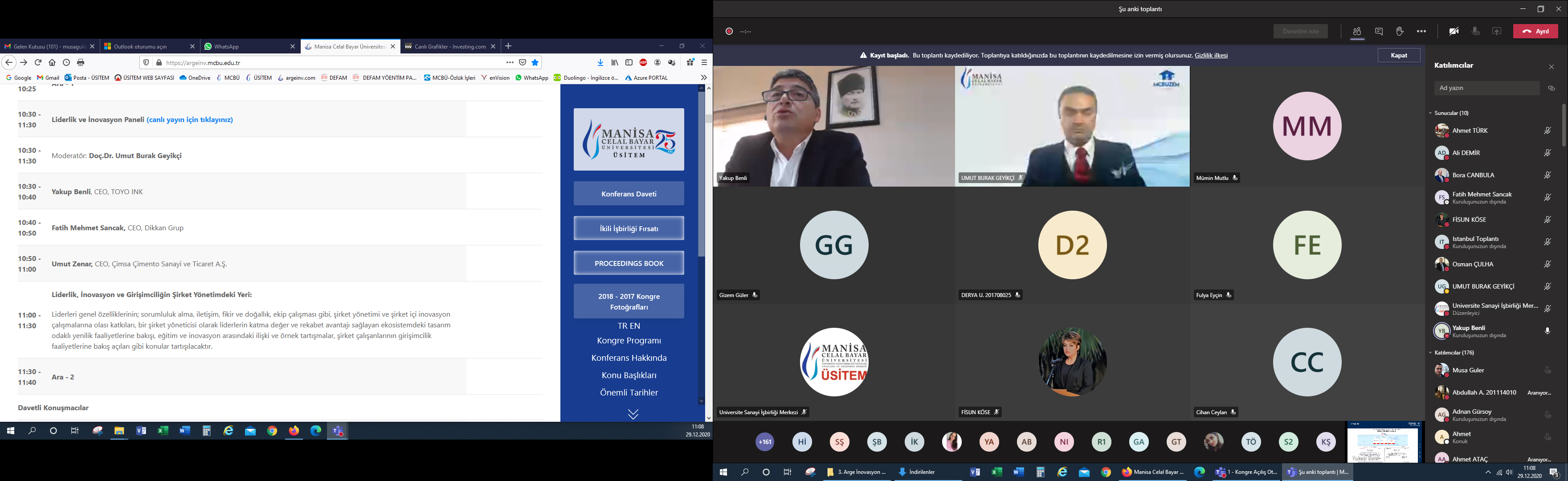Screen dimensions: 1568x481
Task: Expand website sidebar menu with down chevron
Action: pos(633,415)
